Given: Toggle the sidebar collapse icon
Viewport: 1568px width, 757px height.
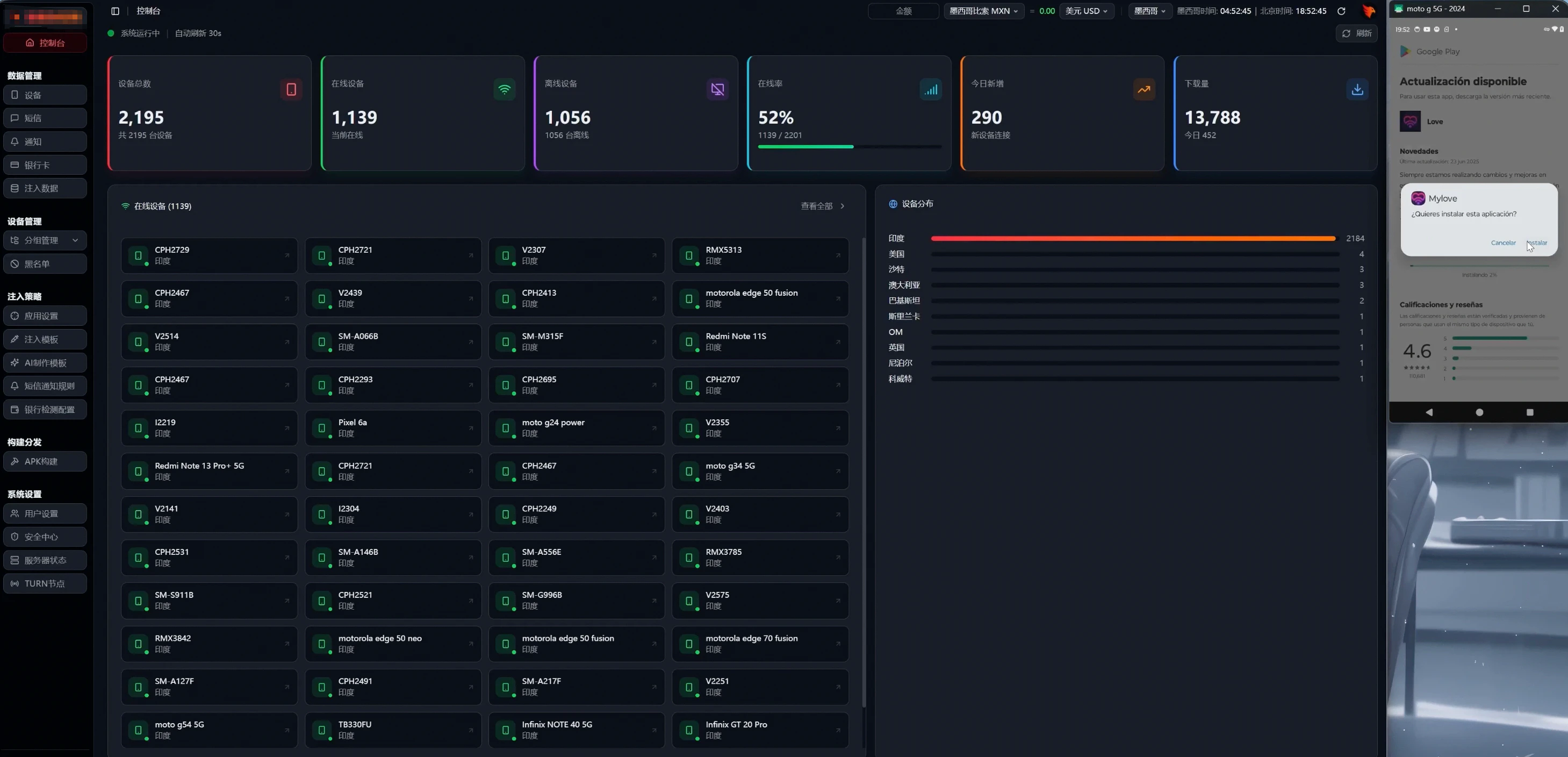Looking at the screenshot, I should [x=115, y=11].
